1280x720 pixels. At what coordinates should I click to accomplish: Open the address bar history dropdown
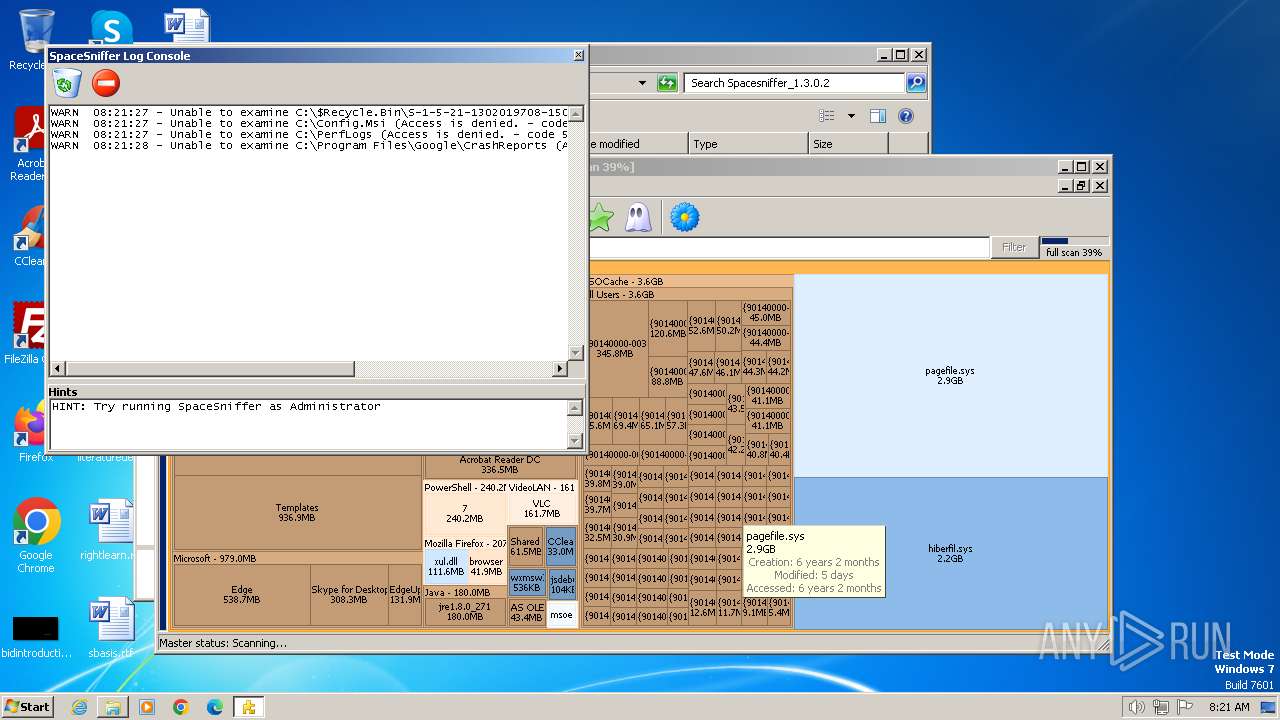pos(642,83)
